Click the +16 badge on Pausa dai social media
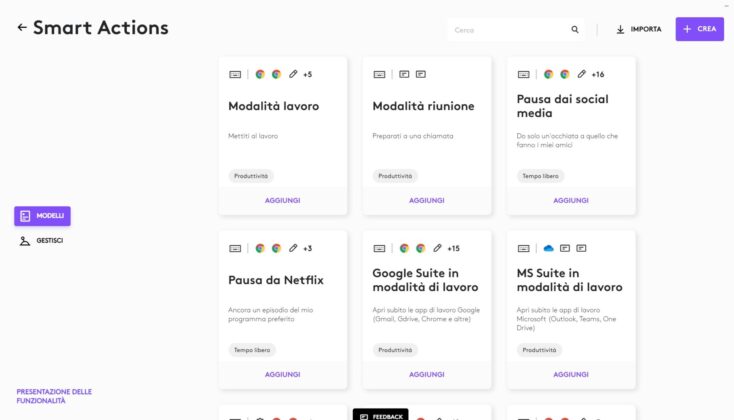This screenshot has height=420, width=734. coord(598,74)
